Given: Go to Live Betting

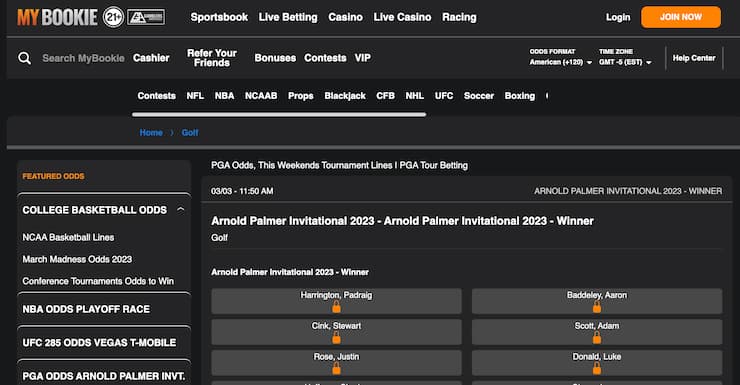Looking at the screenshot, I should (x=288, y=17).
